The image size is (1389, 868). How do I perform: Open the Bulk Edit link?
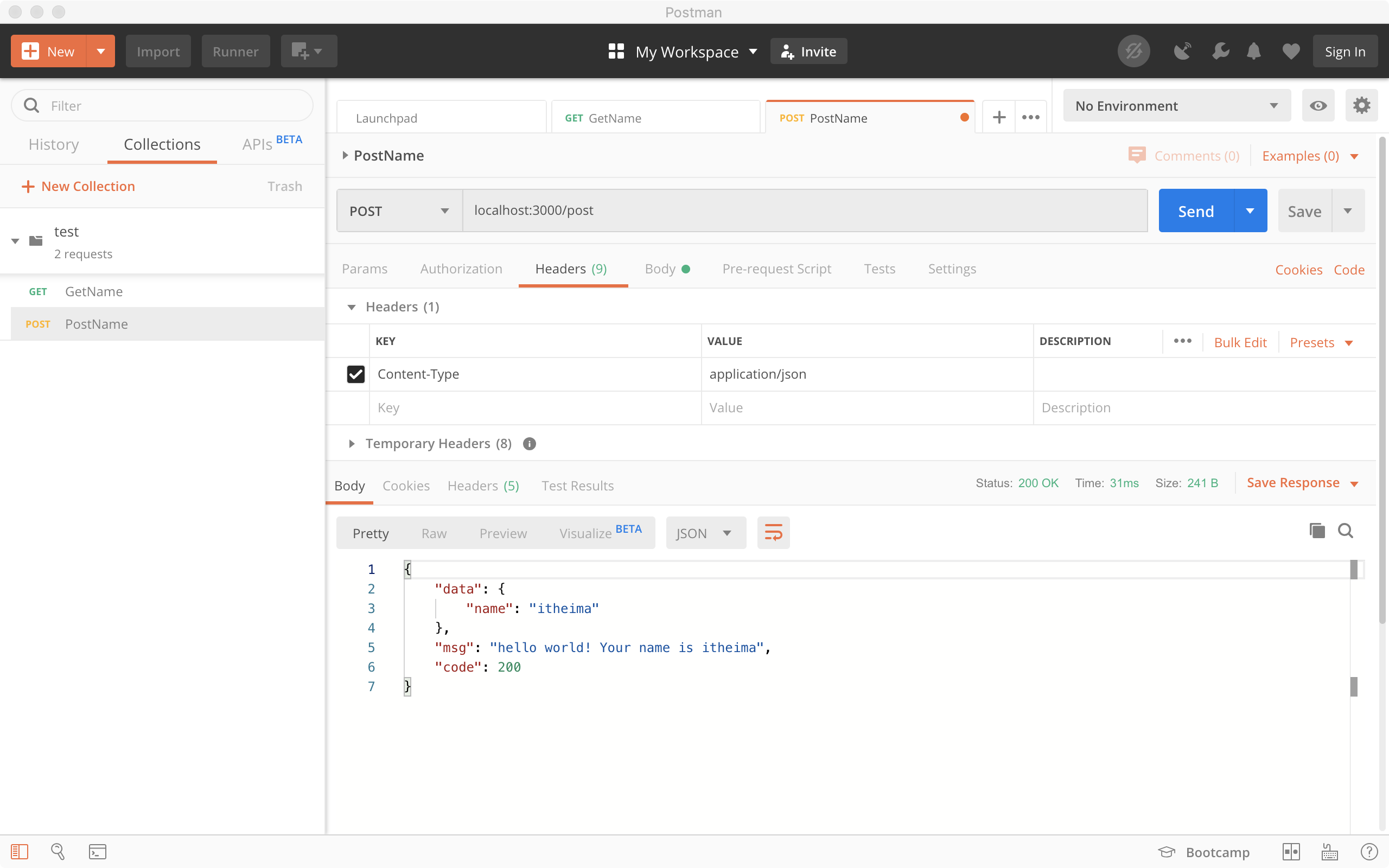tap(1240, 343)
